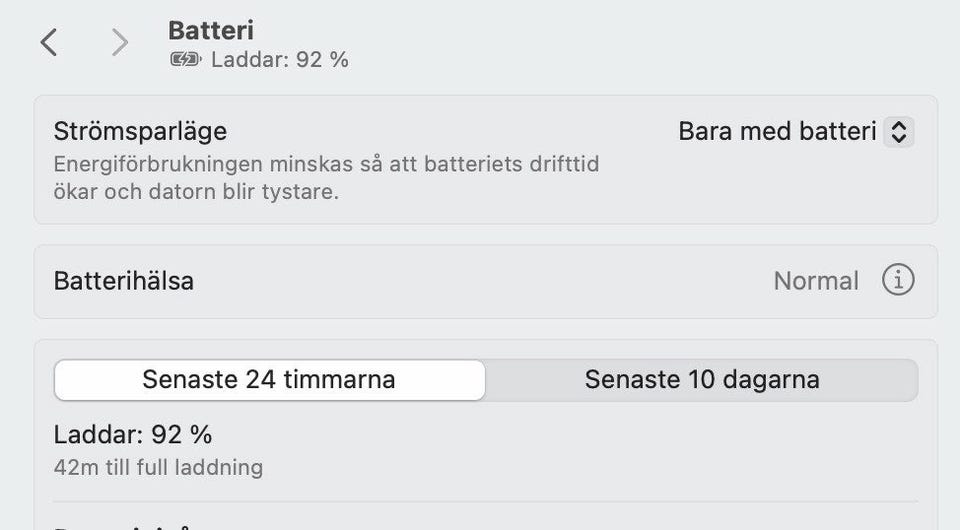Go back using the left chevron
Screen dimensions: 960x530
[x=48, y=42]
